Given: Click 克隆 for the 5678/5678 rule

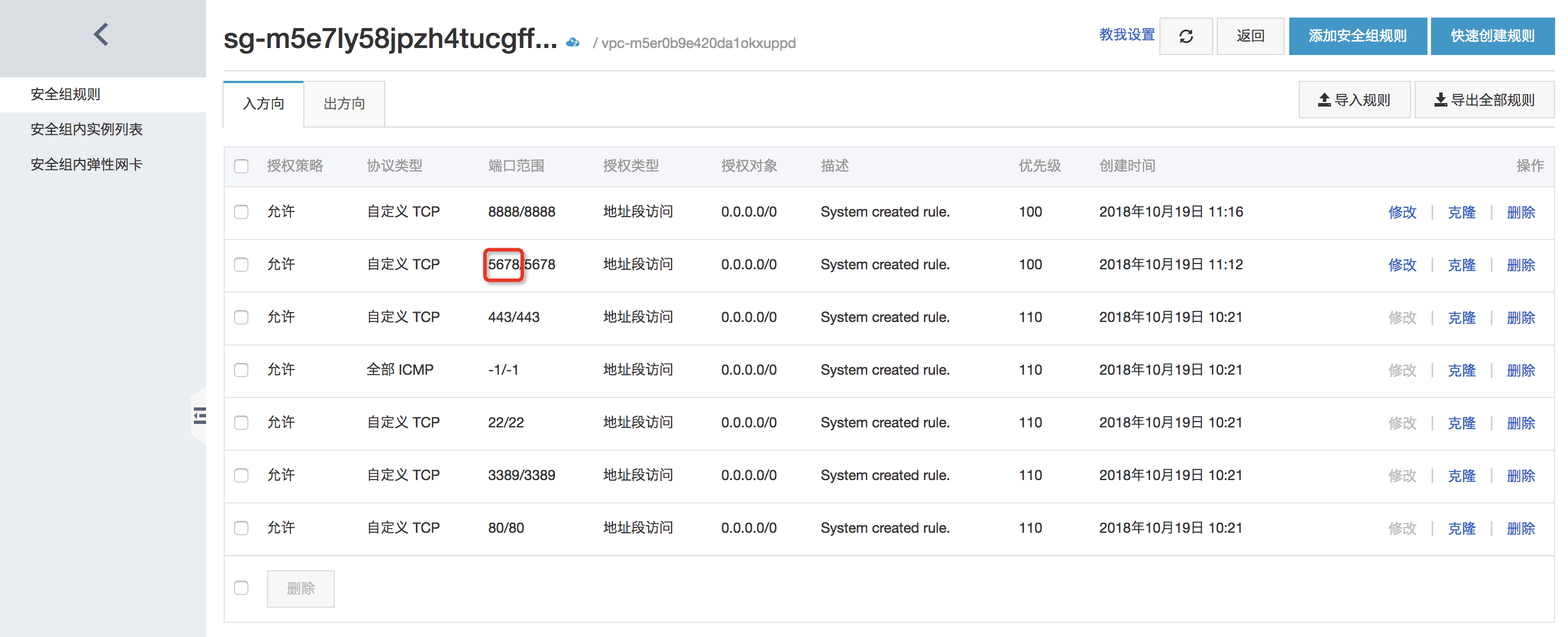Looking at the screenshot, I should pyautogui.click(x=1461, y=265).
